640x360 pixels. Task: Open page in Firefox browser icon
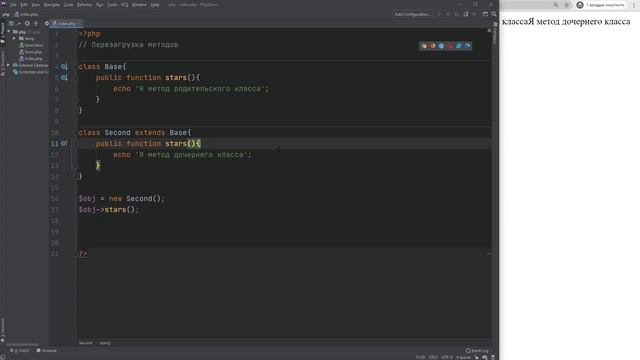(x=433, y=46)
